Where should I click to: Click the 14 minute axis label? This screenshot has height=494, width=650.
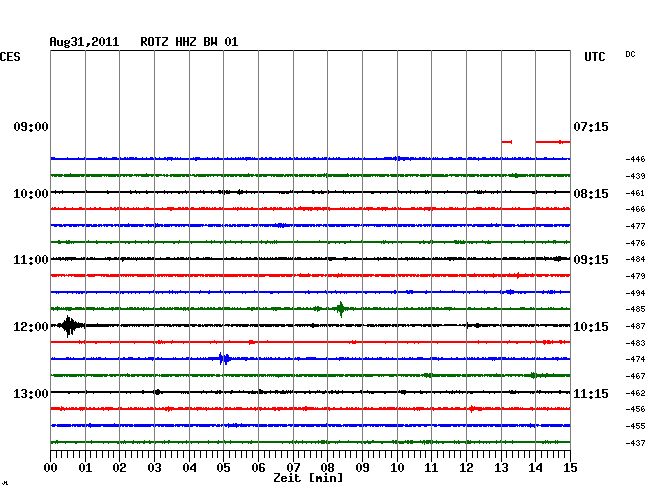tap(536, 468)
